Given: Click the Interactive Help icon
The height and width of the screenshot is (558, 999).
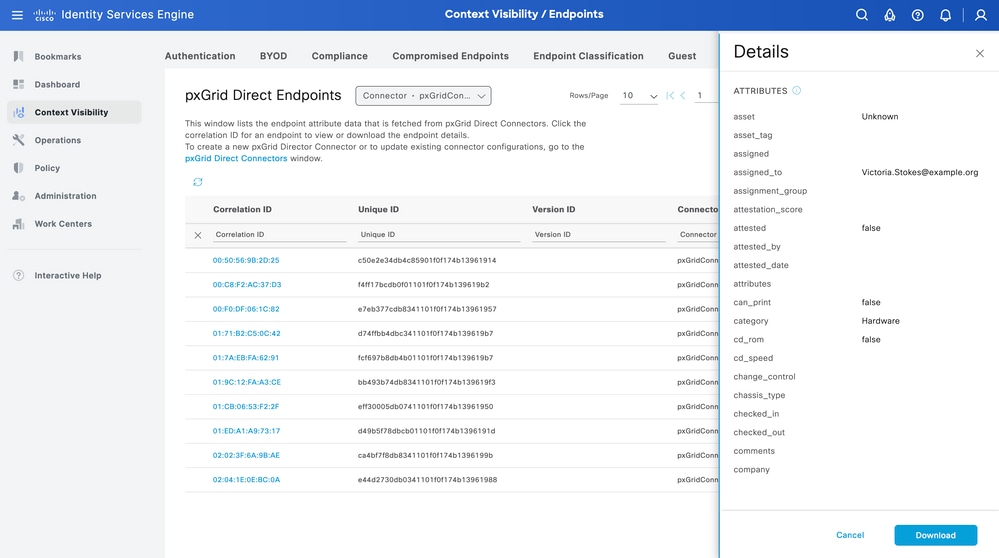Looking at the screenshot, I should point(18,275).
